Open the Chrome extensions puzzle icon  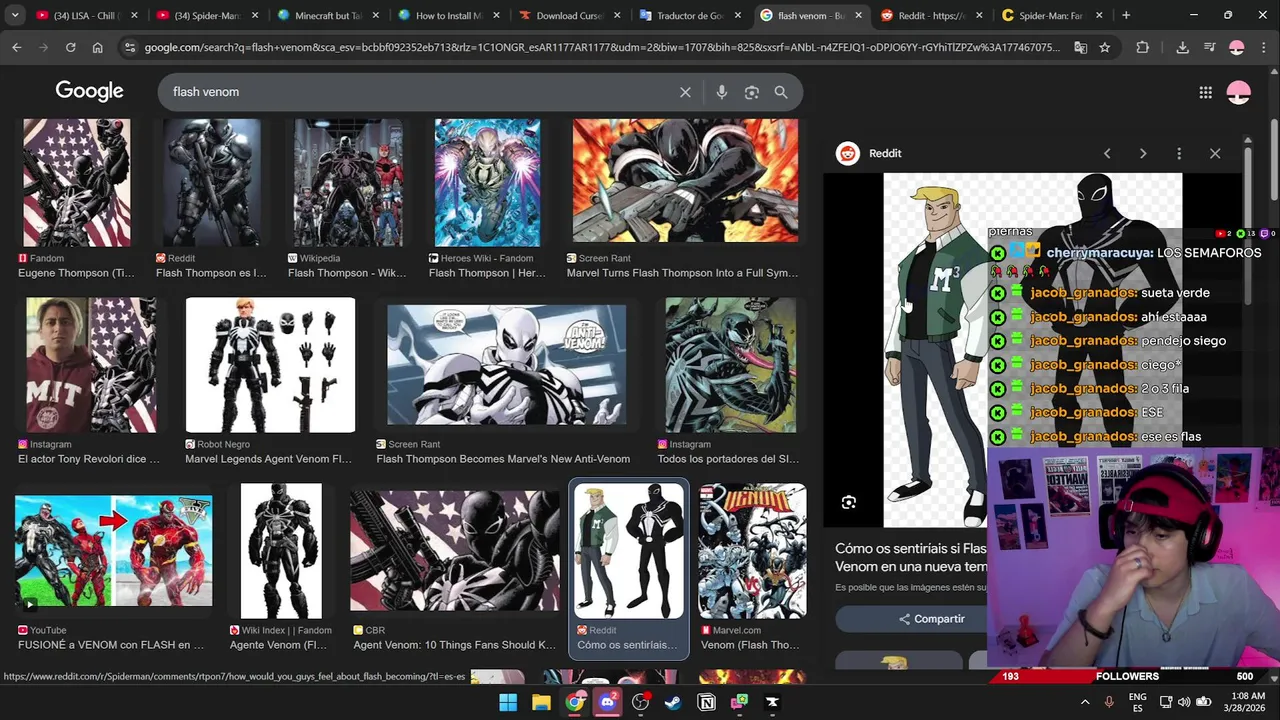(1143, 47)
